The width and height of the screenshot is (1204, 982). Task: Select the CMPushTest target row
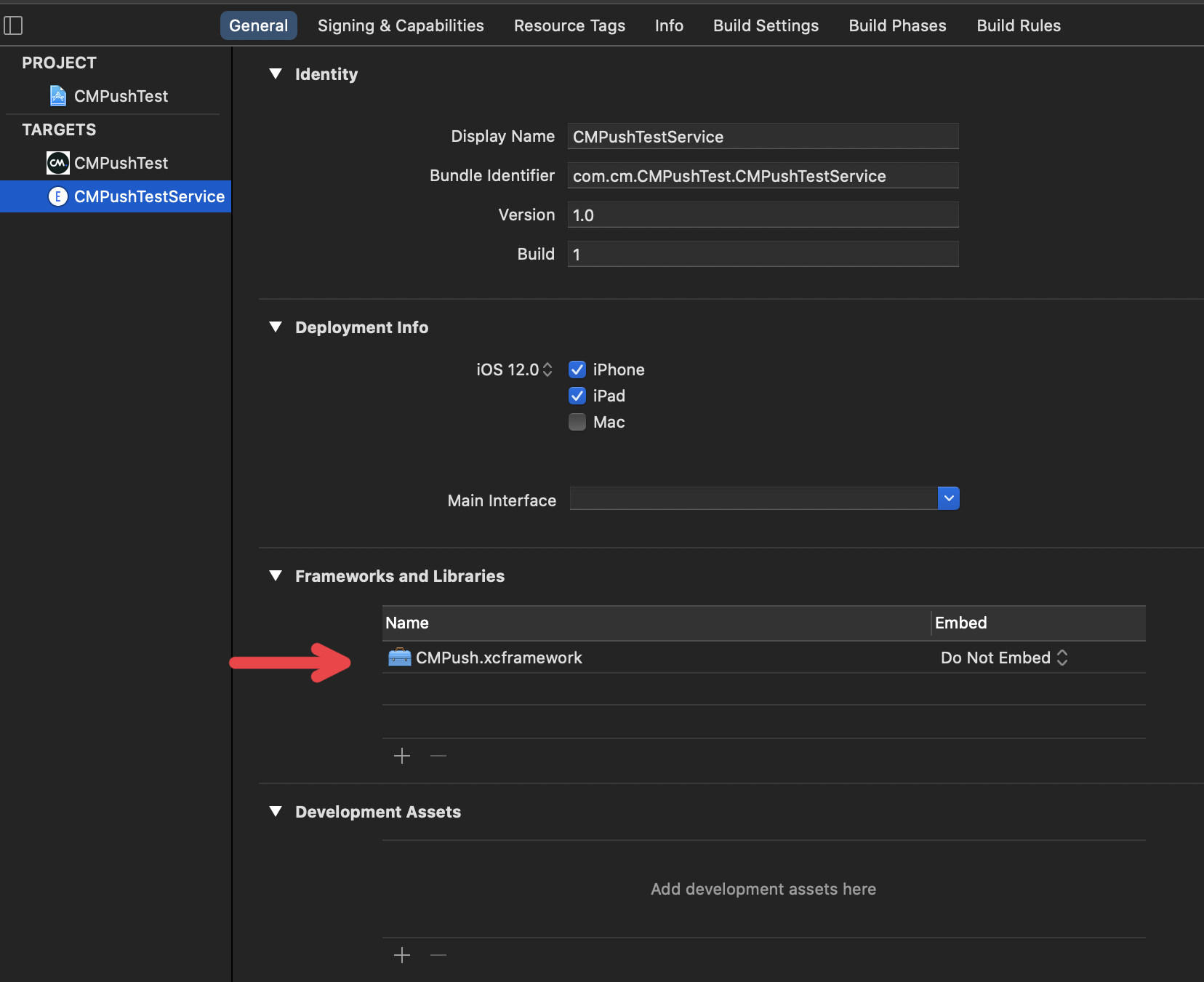pos(116,163)
